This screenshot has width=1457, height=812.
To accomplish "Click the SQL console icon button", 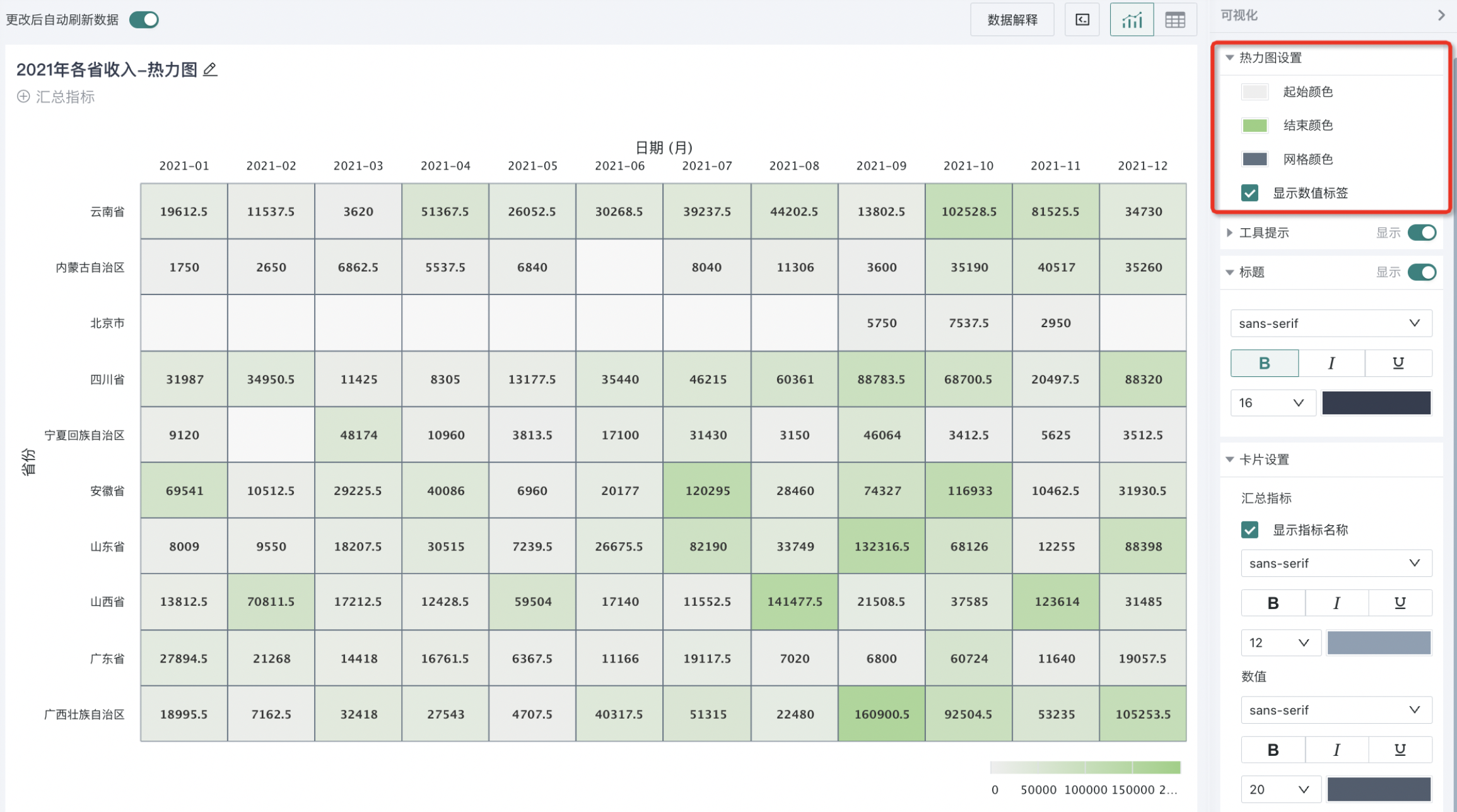I will point(1082,20).
